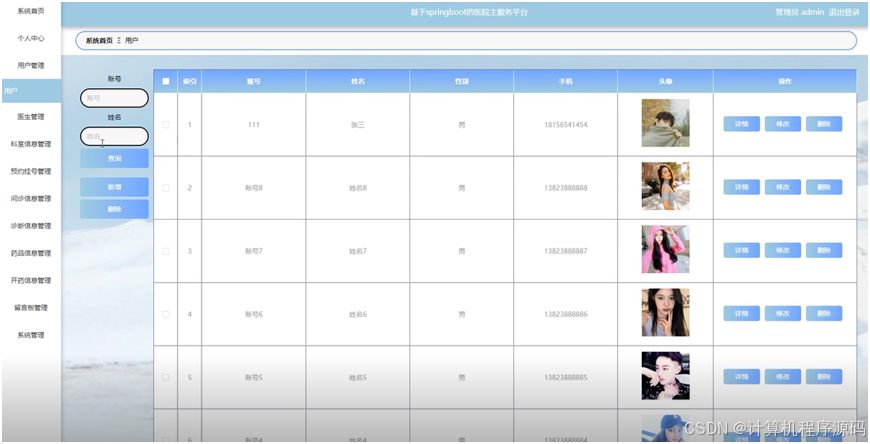Viewport: 870px width, 444px height.
Task: Click the 手机 column header
Action: point(565,81)
